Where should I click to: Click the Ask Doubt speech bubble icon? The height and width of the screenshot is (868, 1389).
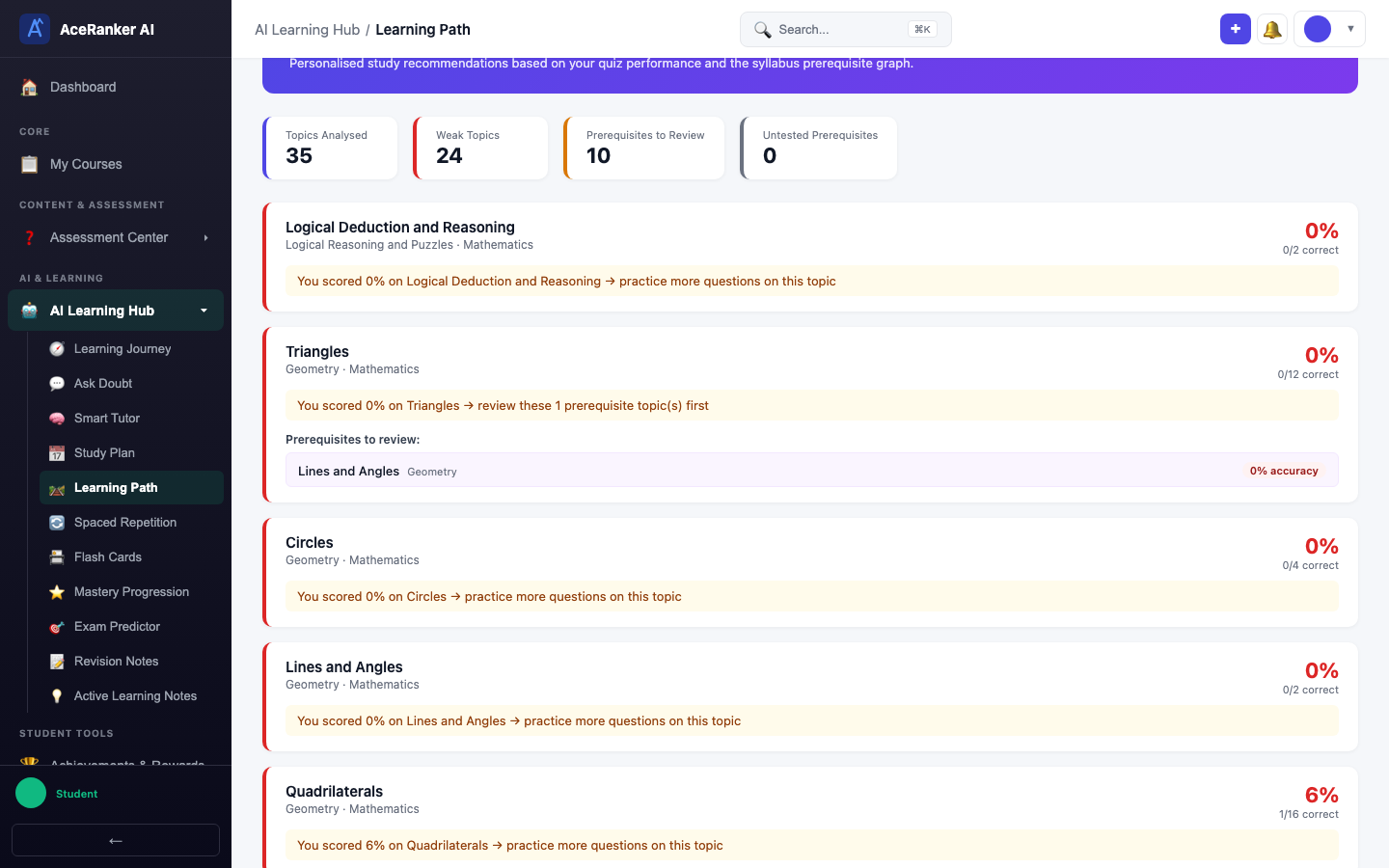(57, 384)
